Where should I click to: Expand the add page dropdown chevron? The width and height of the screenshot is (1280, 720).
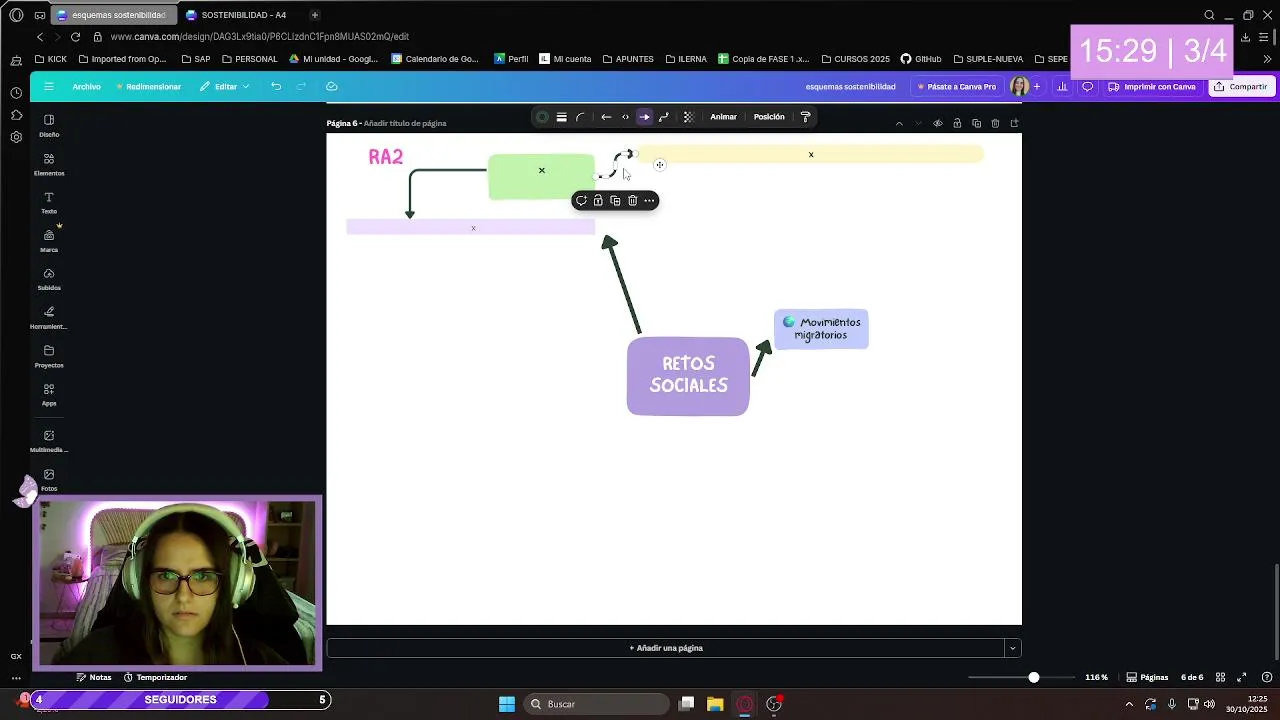(x=1013, y=648)
